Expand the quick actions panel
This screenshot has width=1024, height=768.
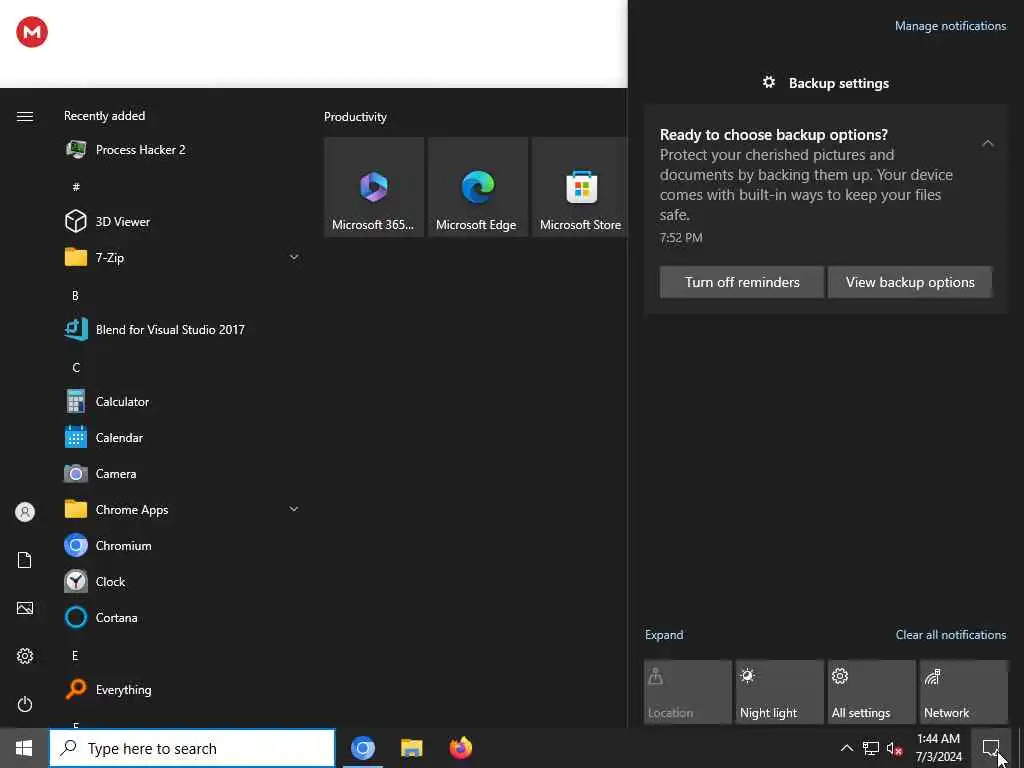tap(664, 635)
